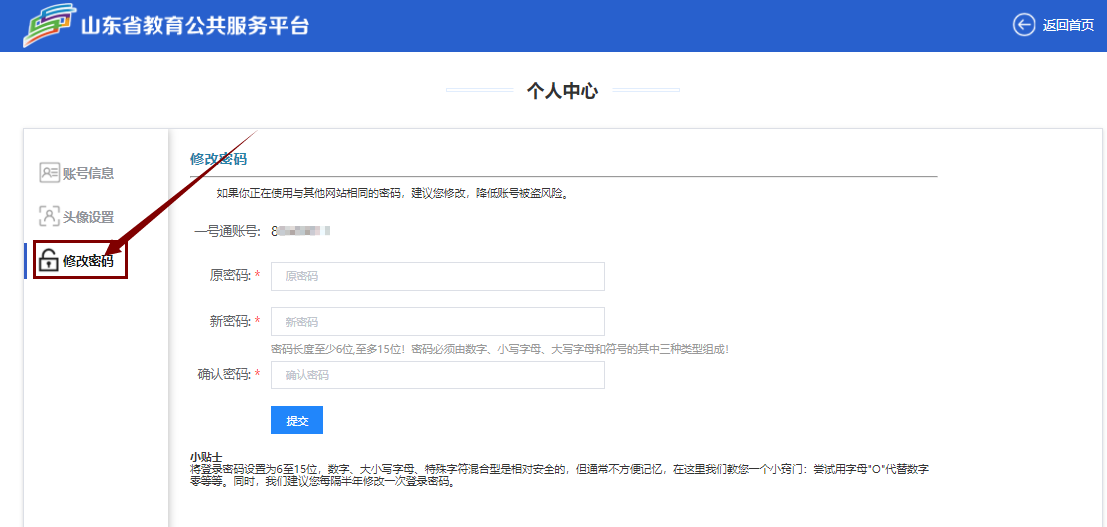
Task: Click the back arrow circle icon
Action: [1024, 25]
